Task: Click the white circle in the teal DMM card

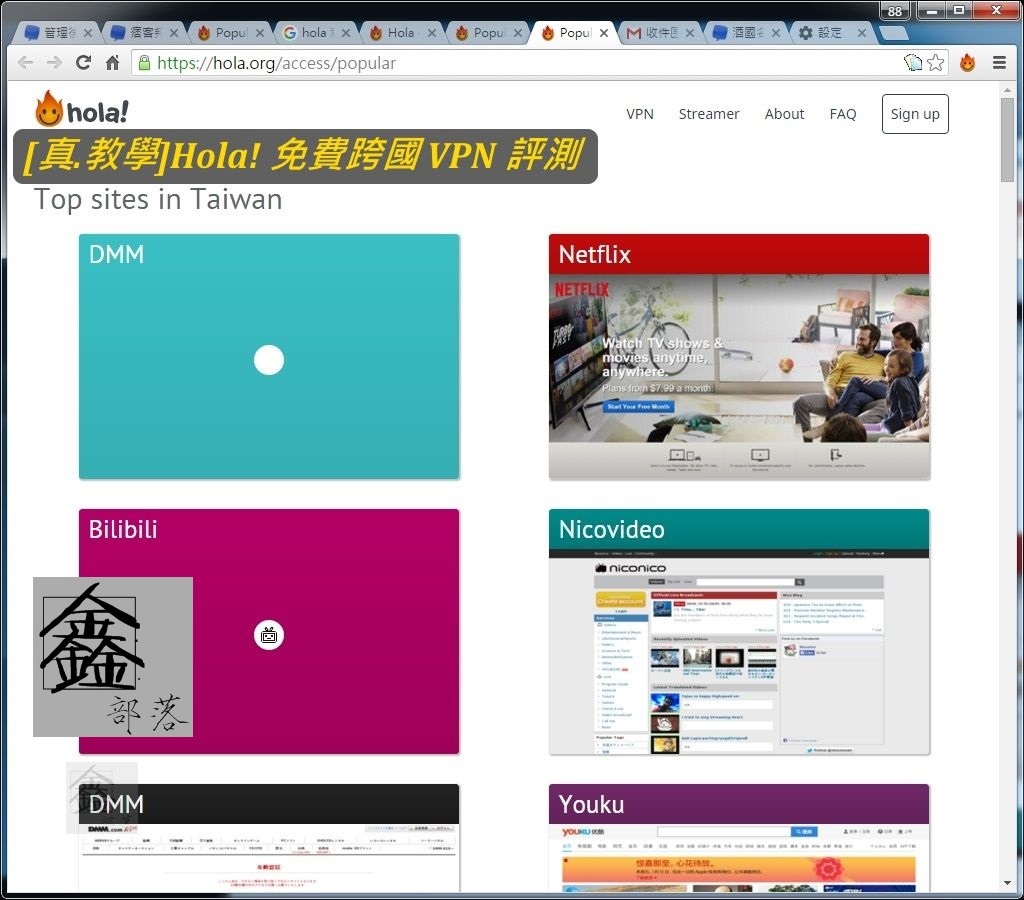Action: coord(268,360)
